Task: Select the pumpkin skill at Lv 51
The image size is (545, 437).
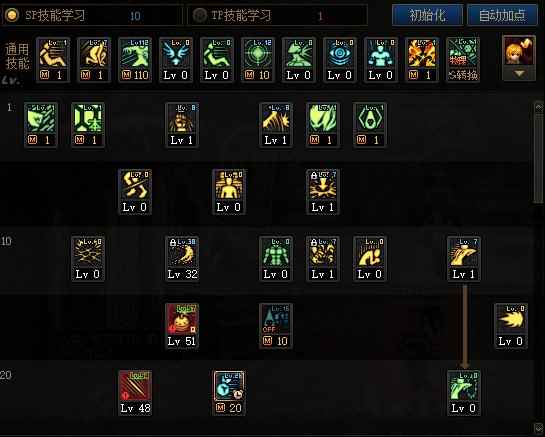Action: point(182,325)
